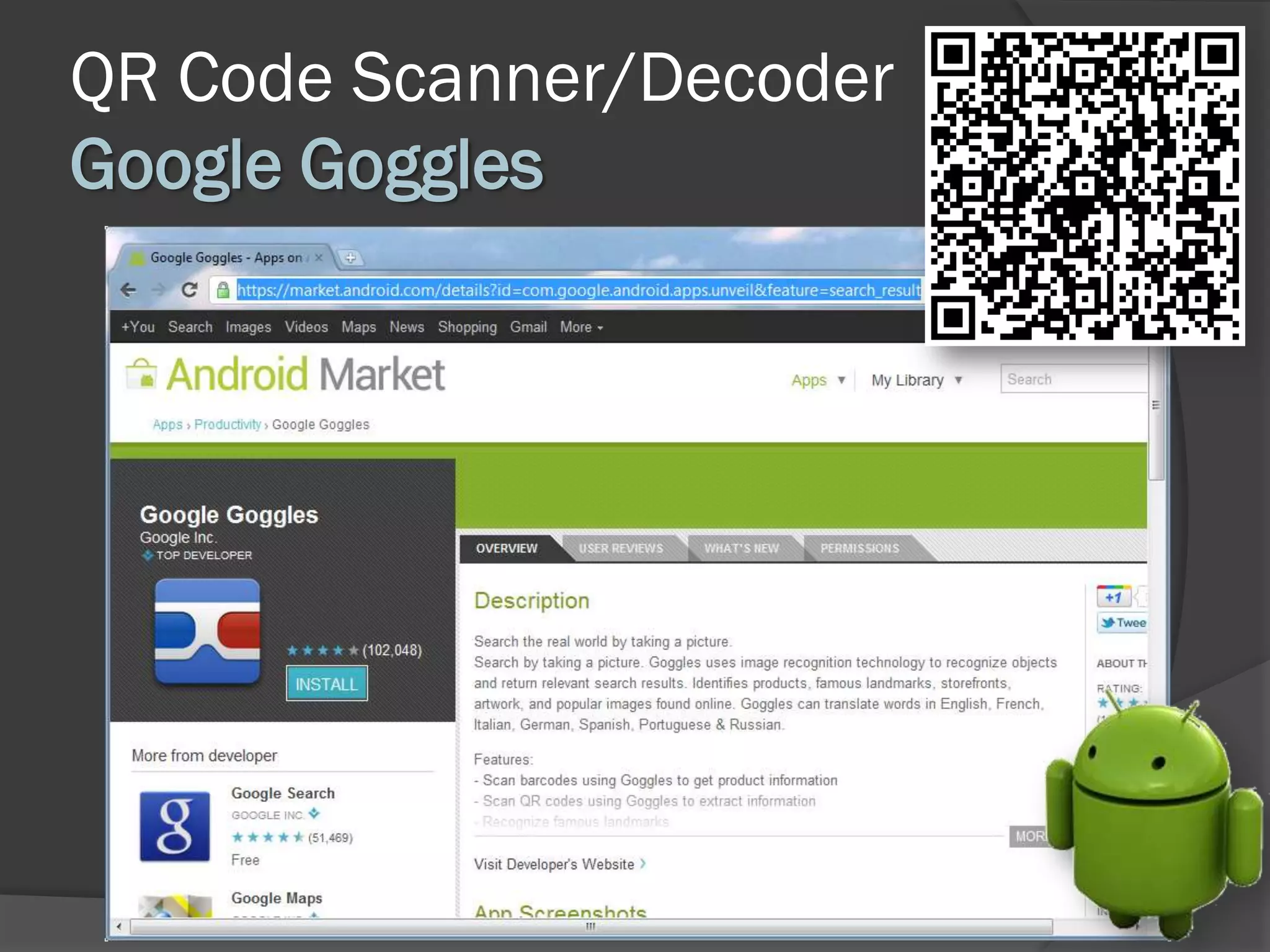Open Videos in the Google bar
This screenshot has width=1270, height=952.
pos(306,327)
